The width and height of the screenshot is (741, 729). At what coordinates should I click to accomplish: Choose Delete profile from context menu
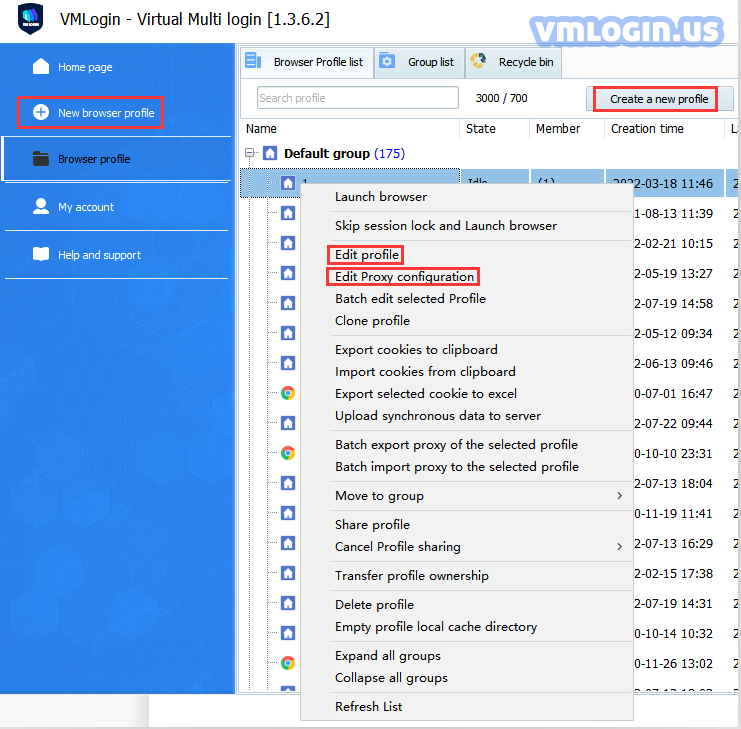coord(467,605)
